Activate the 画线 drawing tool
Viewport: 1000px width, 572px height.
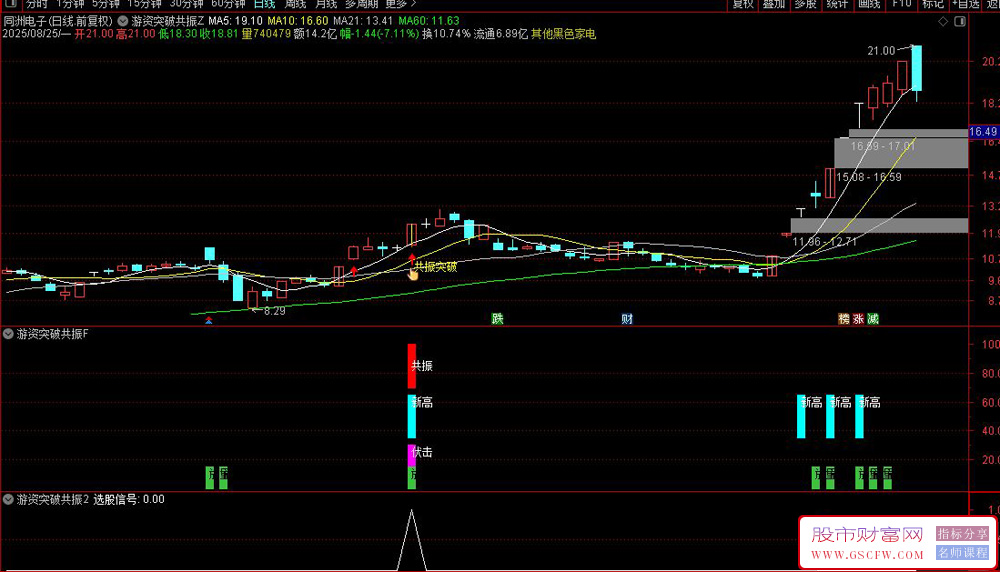click(869, 4)
